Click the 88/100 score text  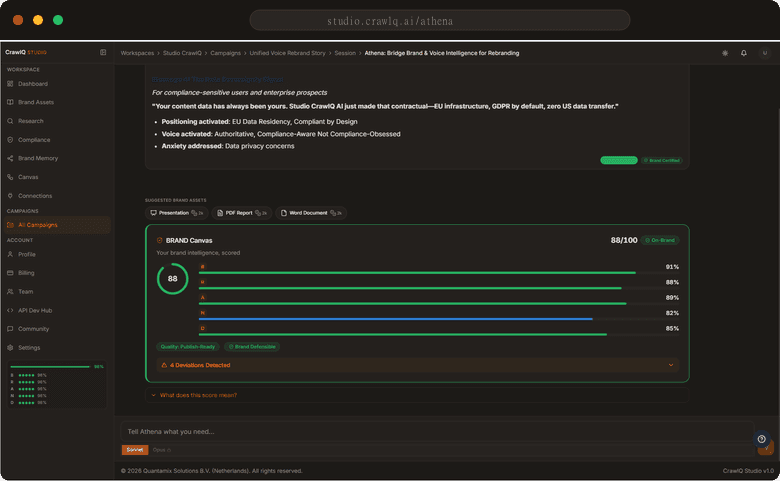click(624, 240)
